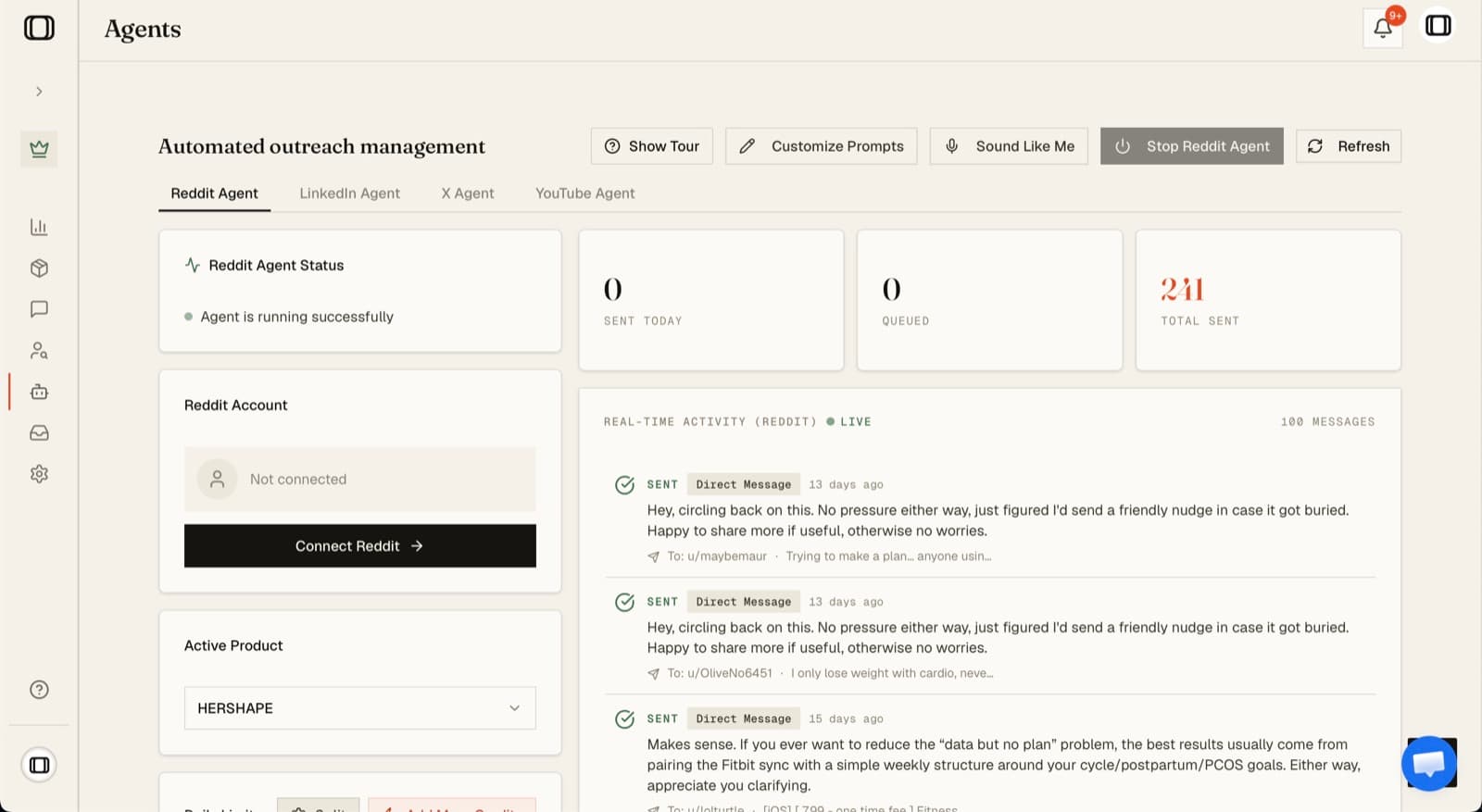Click the profile logo at sidebar bottom

(x=39, y=765)
